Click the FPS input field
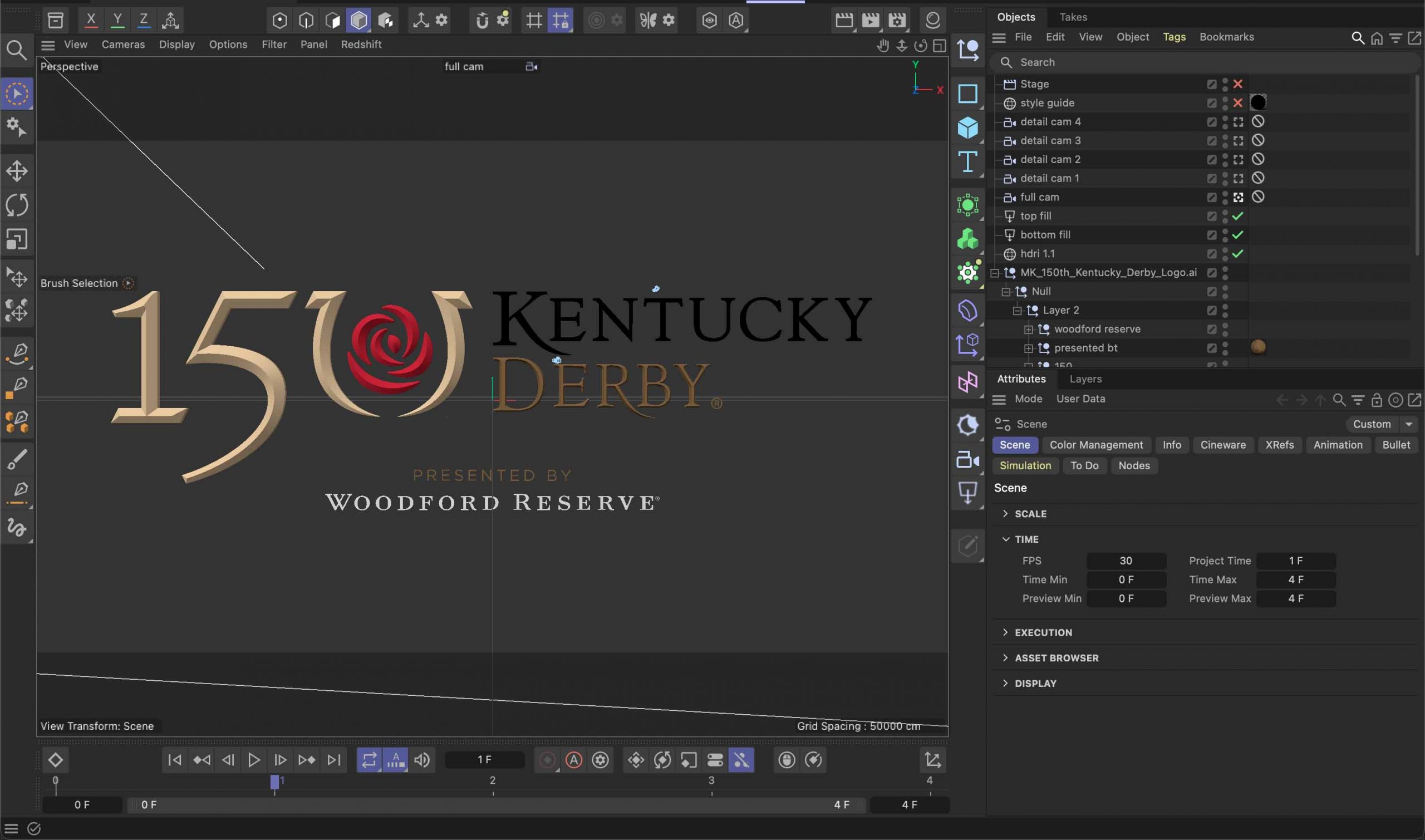 tap(1125, 561)
